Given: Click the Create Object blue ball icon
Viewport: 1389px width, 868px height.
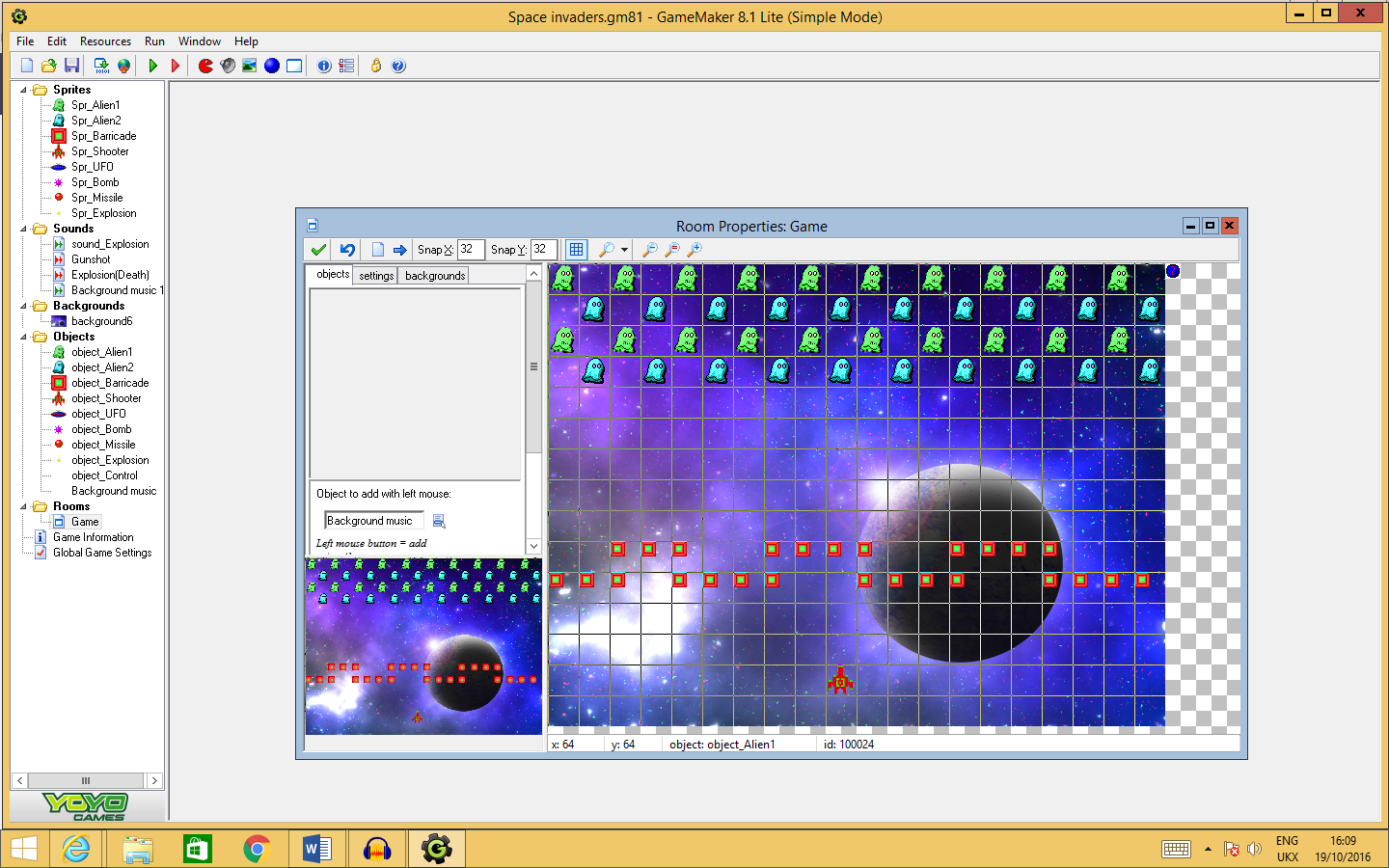Looking at the screenshot, I should 271,65.
